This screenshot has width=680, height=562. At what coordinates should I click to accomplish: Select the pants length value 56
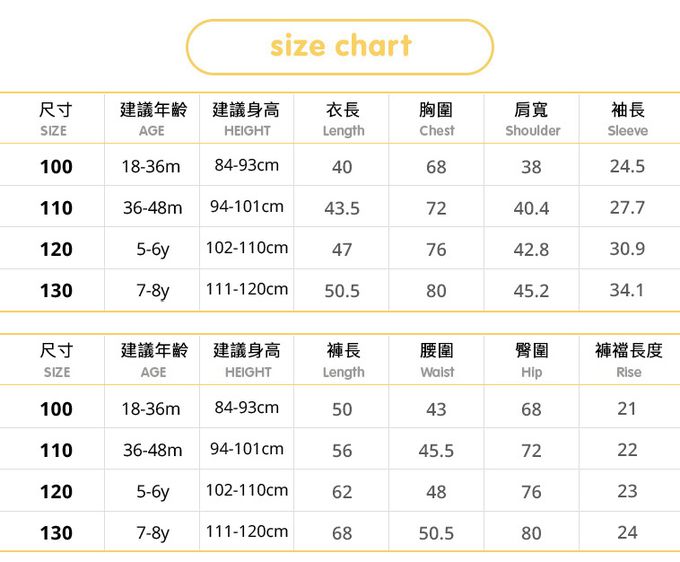point(342,451)
